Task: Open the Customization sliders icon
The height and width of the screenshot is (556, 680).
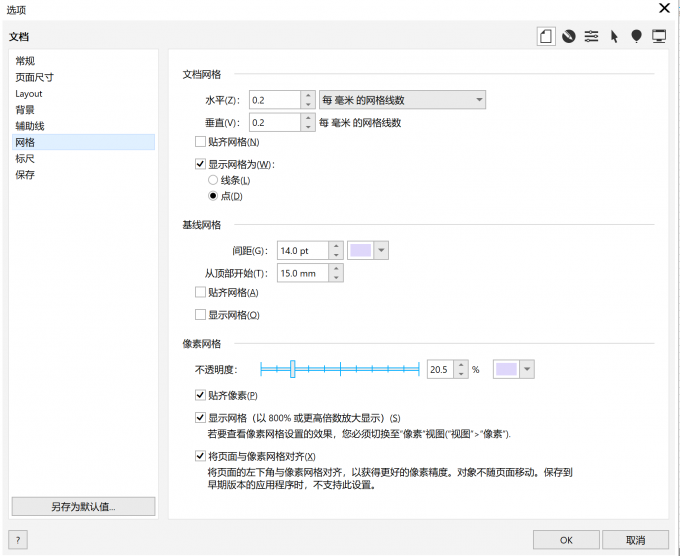Action: pos(591,36)
